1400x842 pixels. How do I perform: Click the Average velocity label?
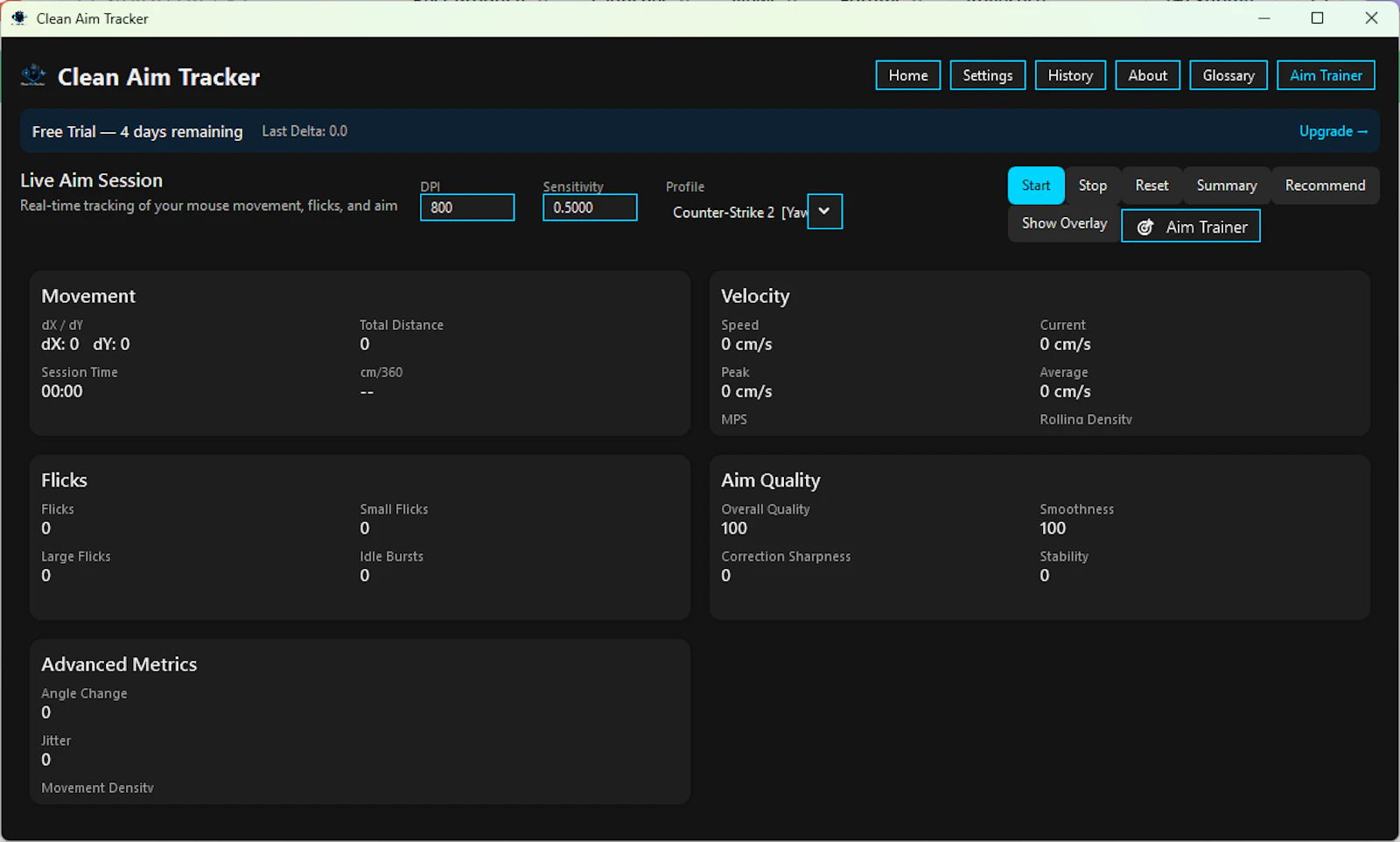1064,372
